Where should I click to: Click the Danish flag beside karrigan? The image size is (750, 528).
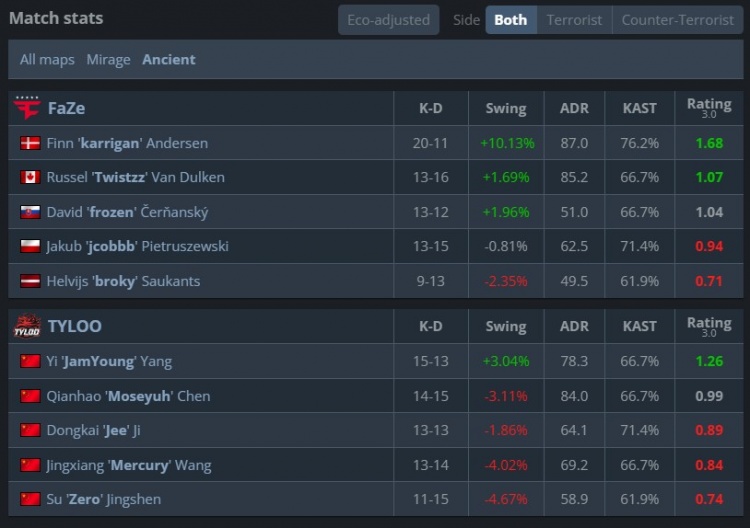[30, 143]
